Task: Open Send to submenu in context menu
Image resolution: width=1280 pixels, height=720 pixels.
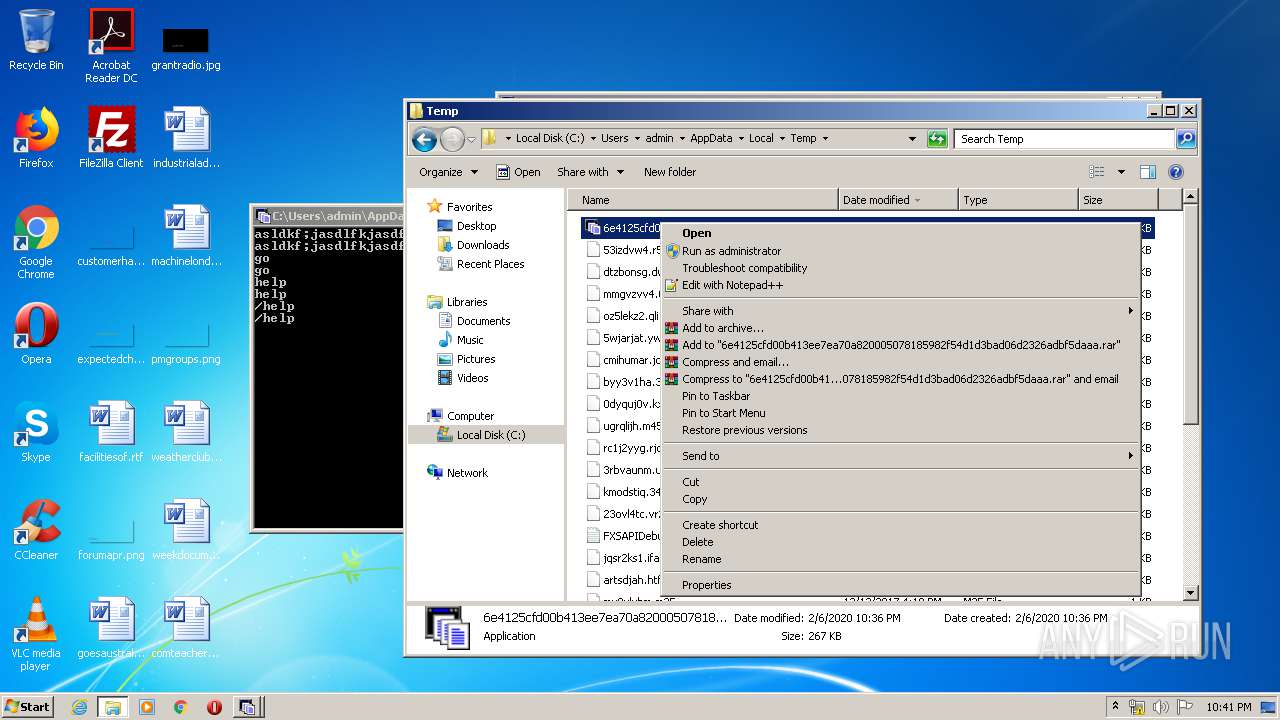Action: coord(901,456)
